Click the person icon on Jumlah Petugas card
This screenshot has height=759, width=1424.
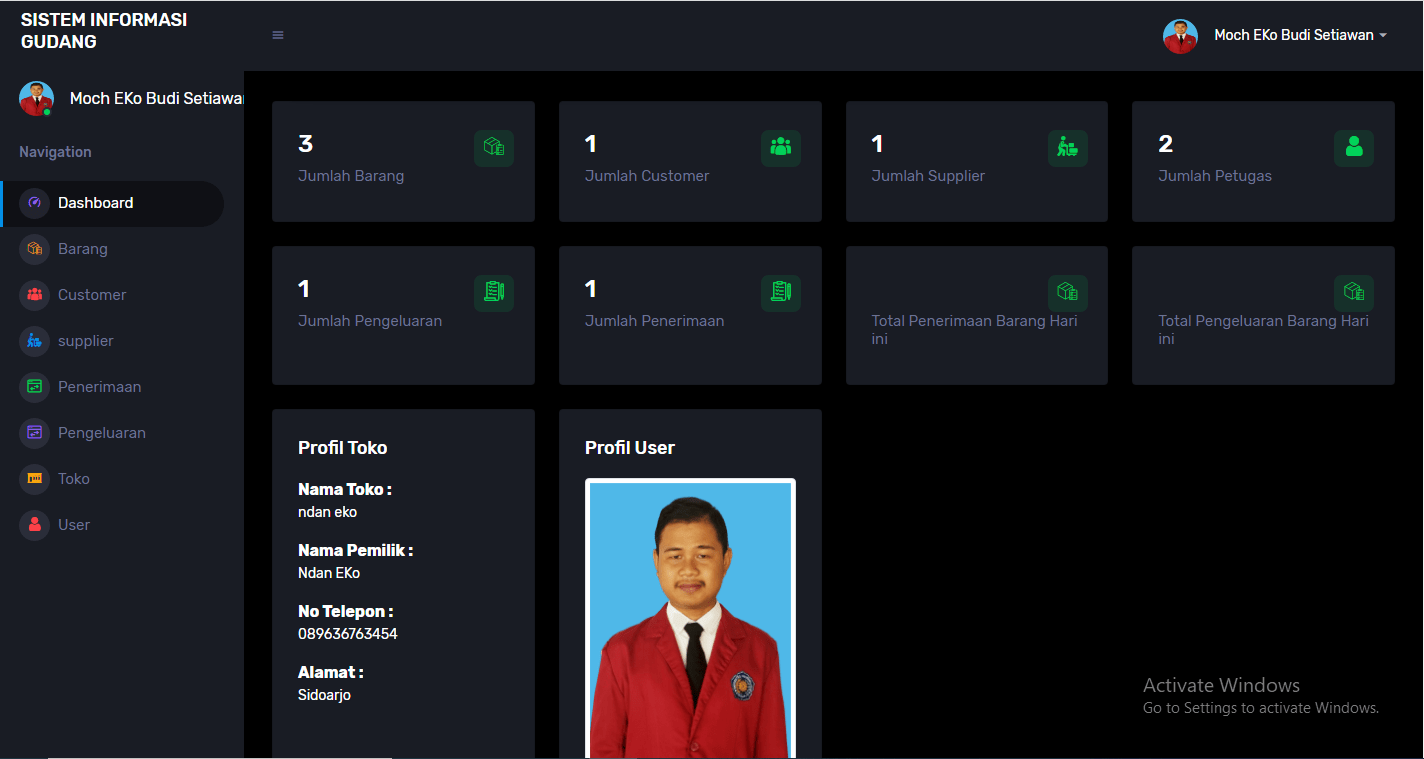[x=1354, y=148]
